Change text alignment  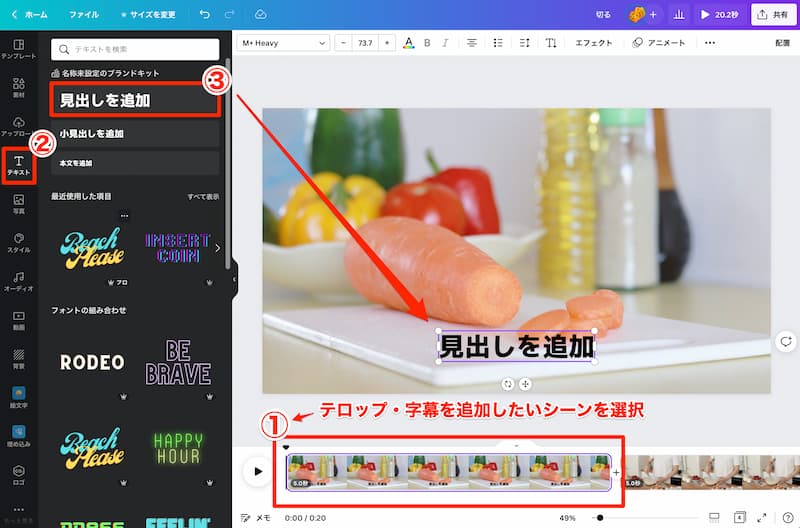[x=472, y=43]
